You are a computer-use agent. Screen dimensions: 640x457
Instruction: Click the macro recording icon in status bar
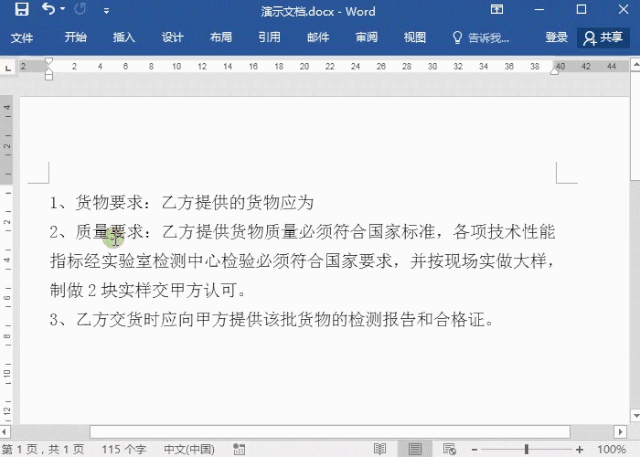(x=239, y=449)
